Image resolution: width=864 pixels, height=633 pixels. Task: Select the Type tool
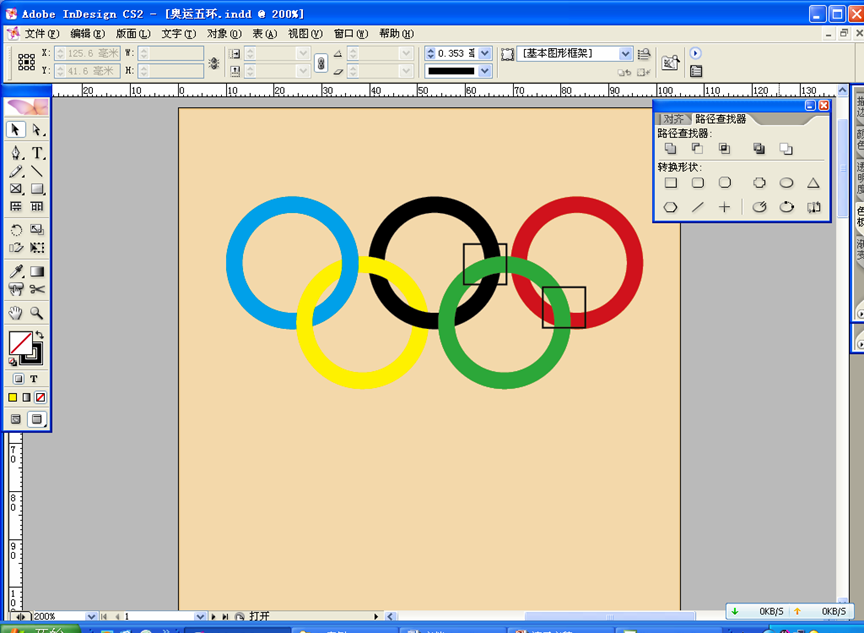pos(37,152)
